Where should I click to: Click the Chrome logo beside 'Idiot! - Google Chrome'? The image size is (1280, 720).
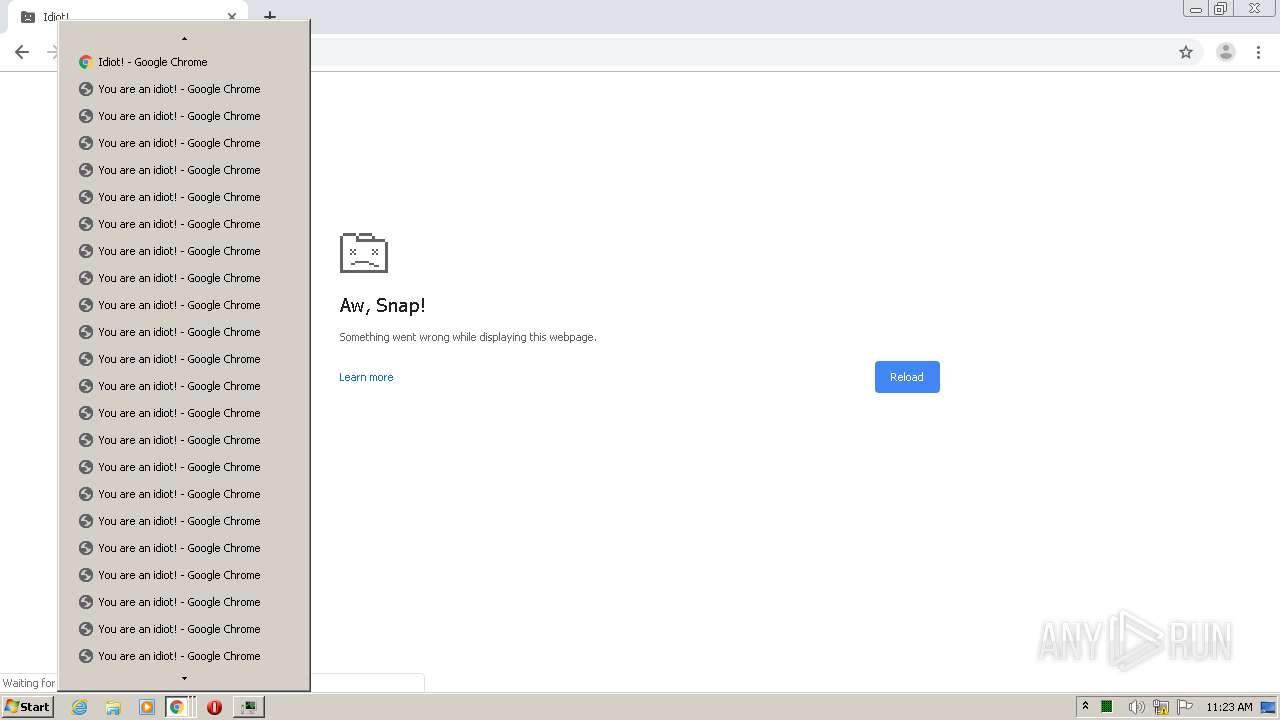click(86, 62)
